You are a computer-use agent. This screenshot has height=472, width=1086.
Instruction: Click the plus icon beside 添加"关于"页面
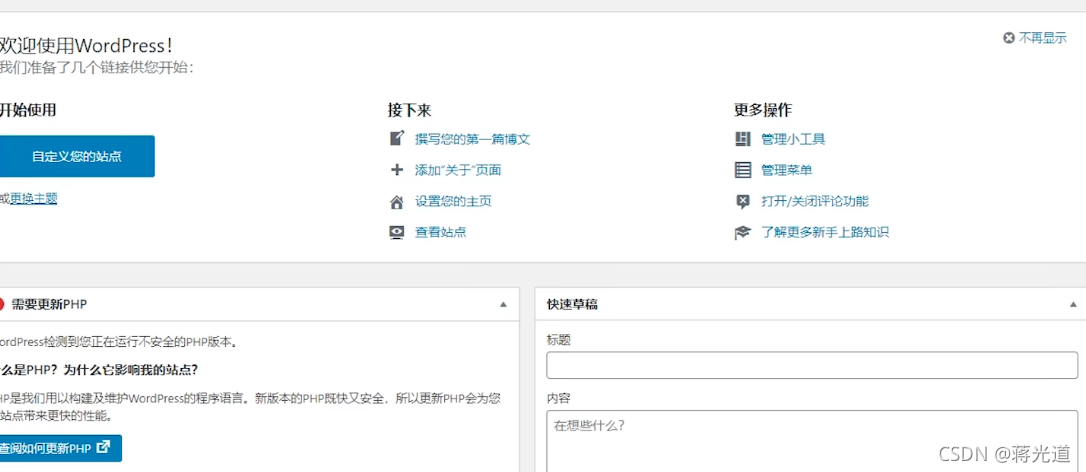click(397, 170)
